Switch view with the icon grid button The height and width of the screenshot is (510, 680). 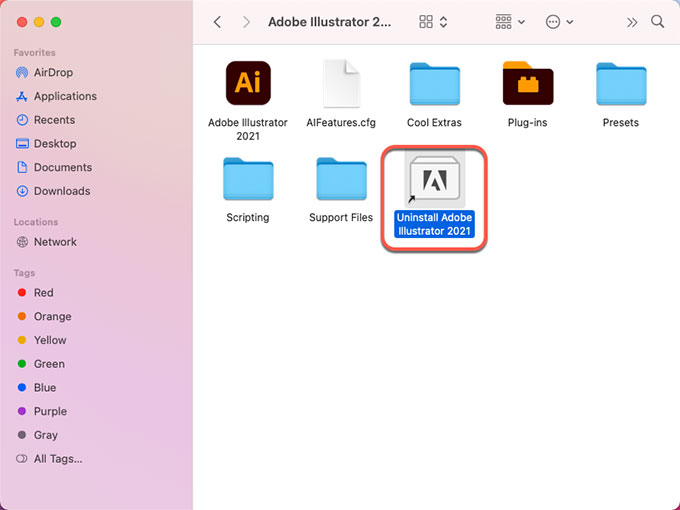(x=426, y=22)
